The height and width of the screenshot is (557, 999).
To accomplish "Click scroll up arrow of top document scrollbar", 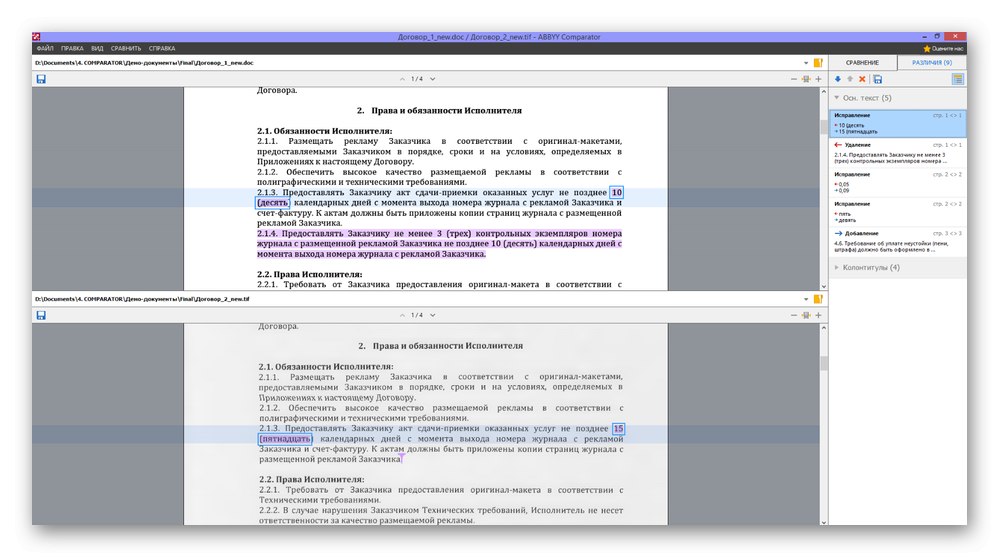I will point(823,92).
